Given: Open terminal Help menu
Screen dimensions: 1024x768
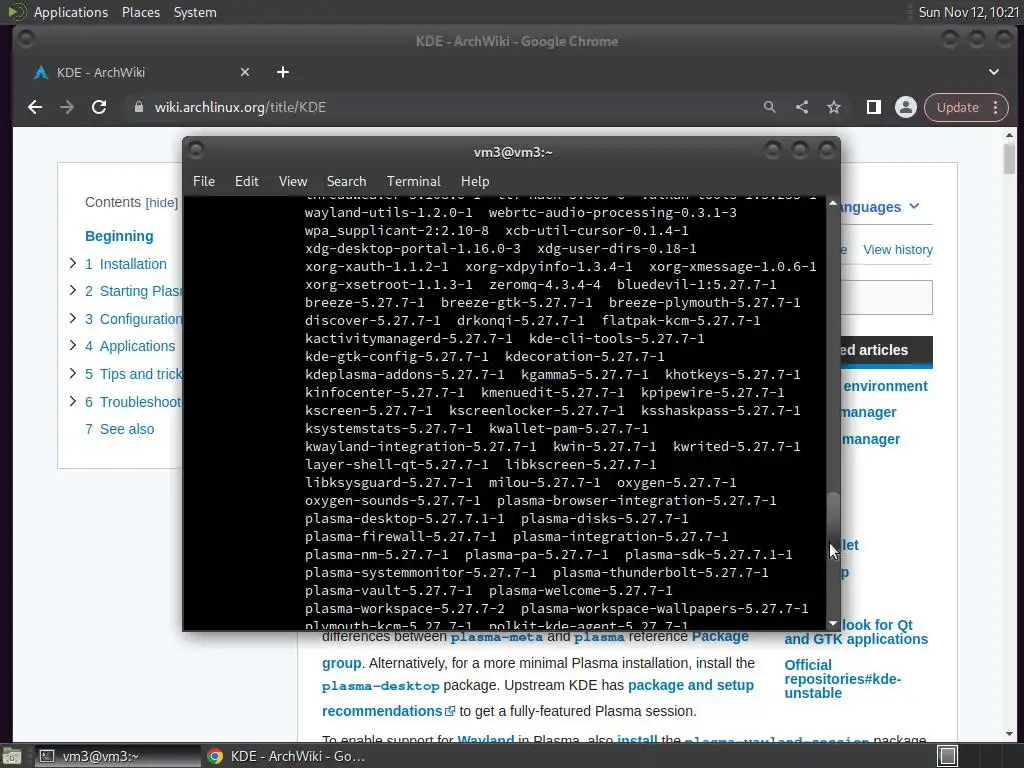Looking at the screenshot, I should (x=475, y=181).
